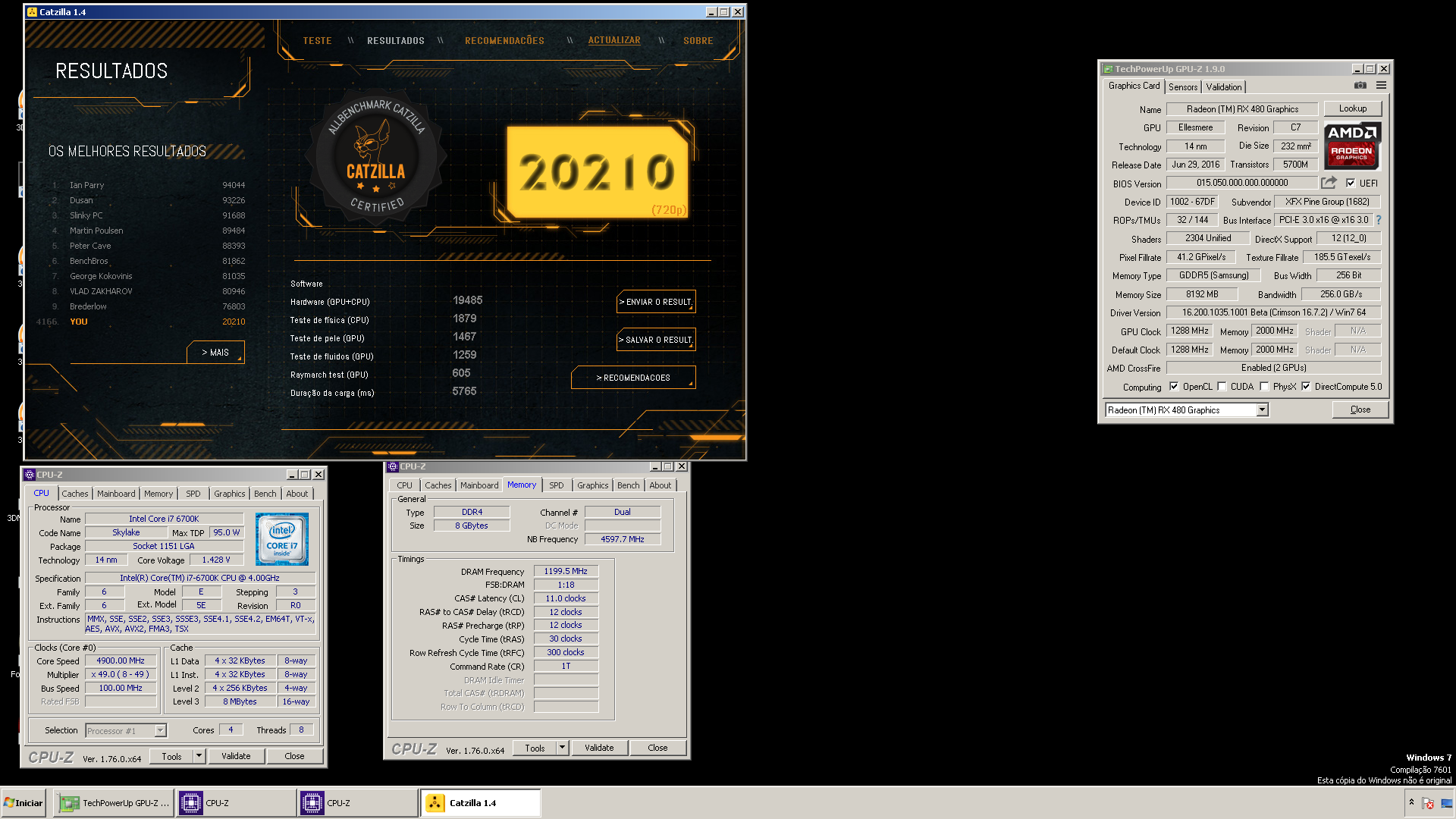Screen dimensions: 1456x819
Task: Click the Driver Version field
Action: click(x=1274, y=312)
